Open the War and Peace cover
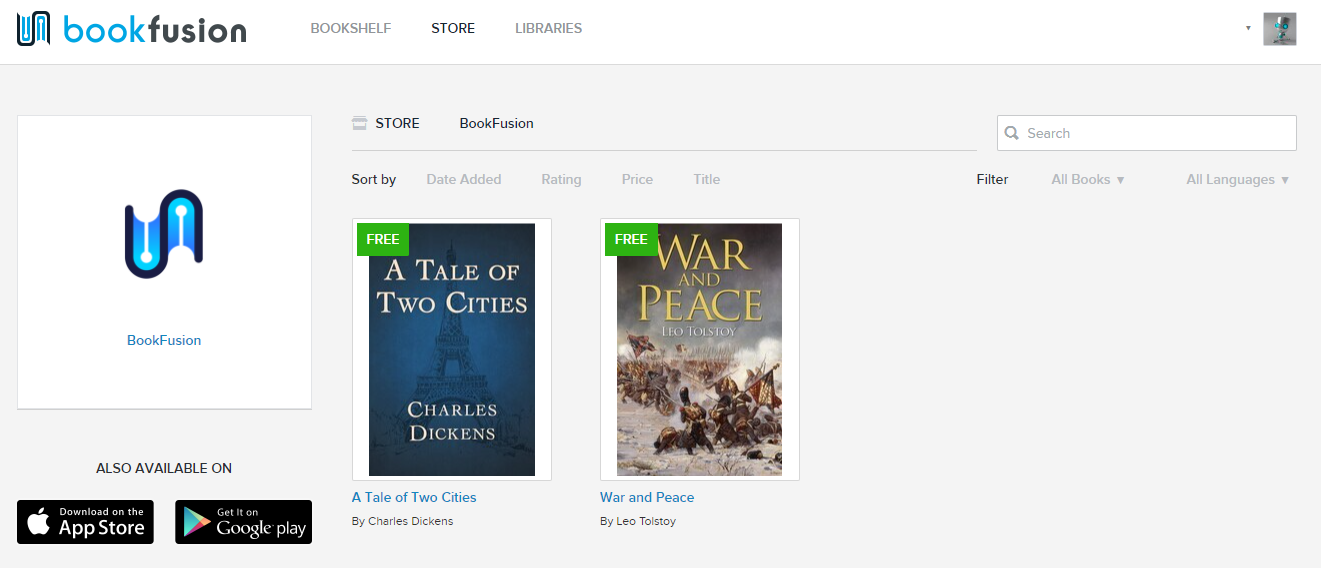The height and width of the screenshot is (568, 1321). (700, 349)
